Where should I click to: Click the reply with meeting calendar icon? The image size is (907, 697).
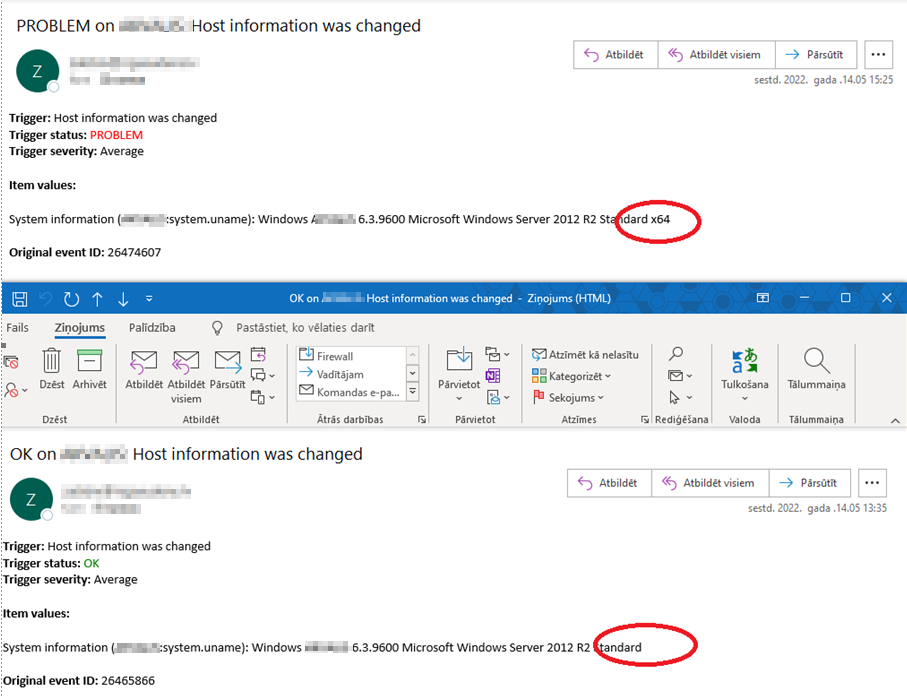tap(259, 354)
